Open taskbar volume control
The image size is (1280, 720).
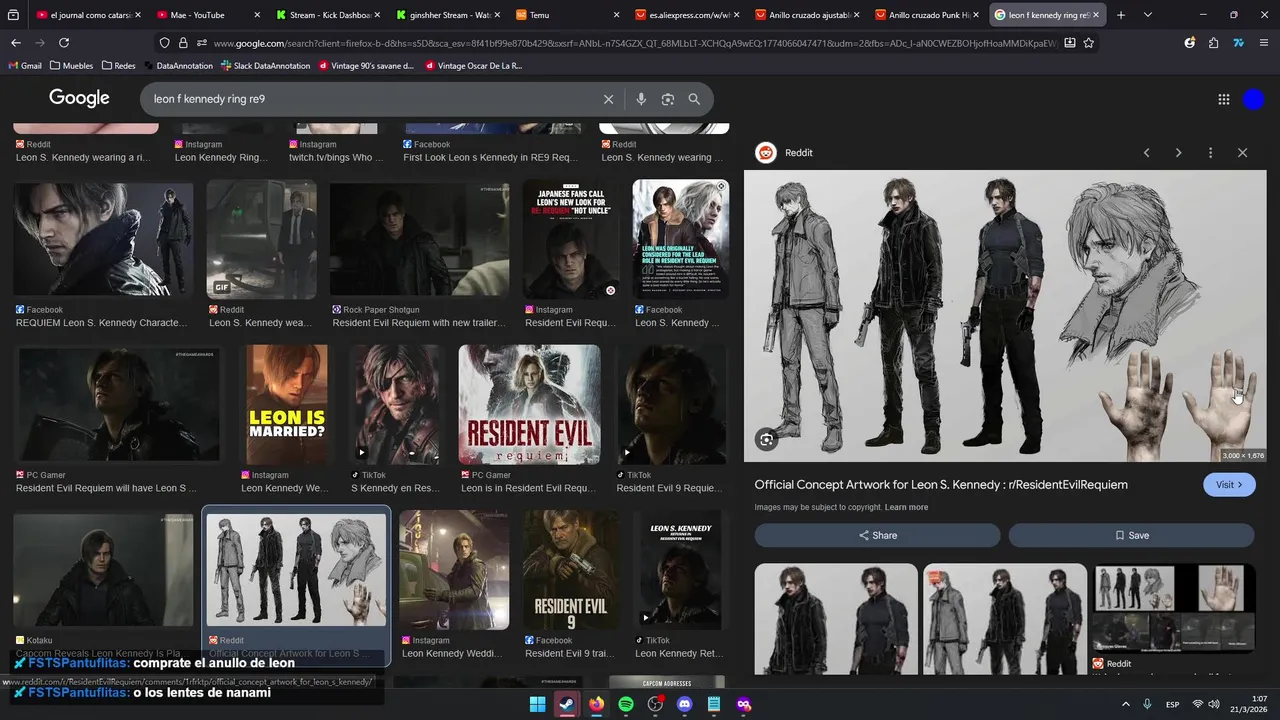click(x=1214, y=704)
